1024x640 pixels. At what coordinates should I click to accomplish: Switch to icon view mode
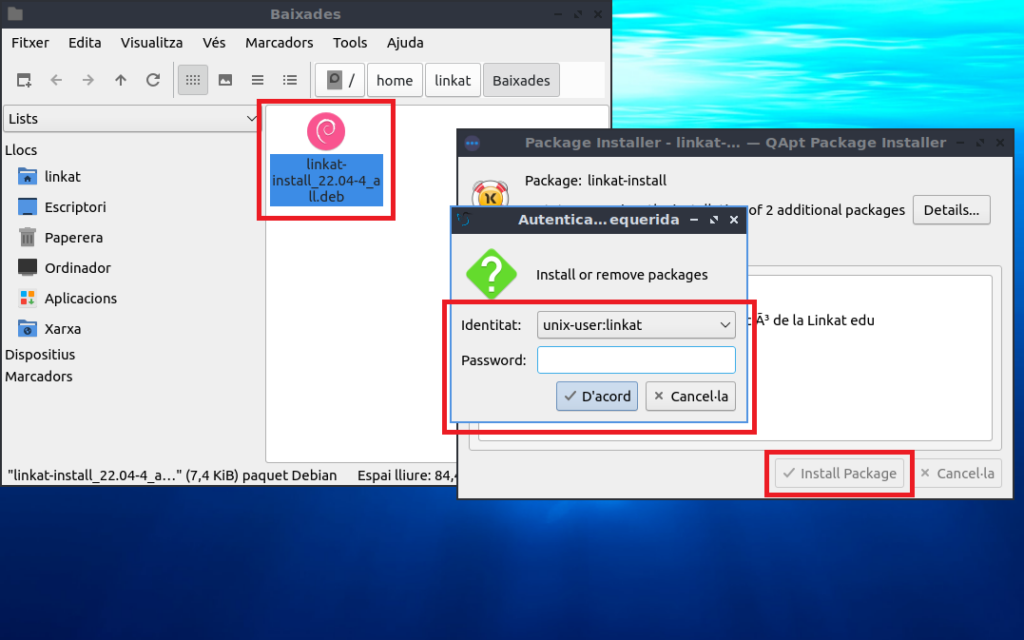pos(193,80)
